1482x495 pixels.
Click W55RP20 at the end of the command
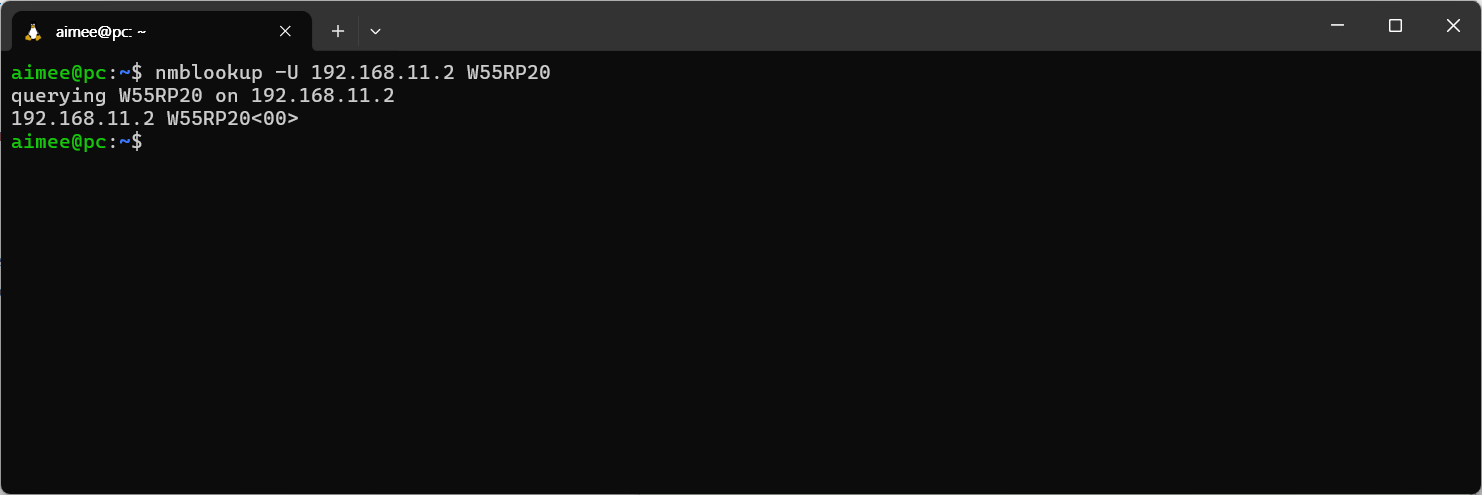tap(508, 73)
